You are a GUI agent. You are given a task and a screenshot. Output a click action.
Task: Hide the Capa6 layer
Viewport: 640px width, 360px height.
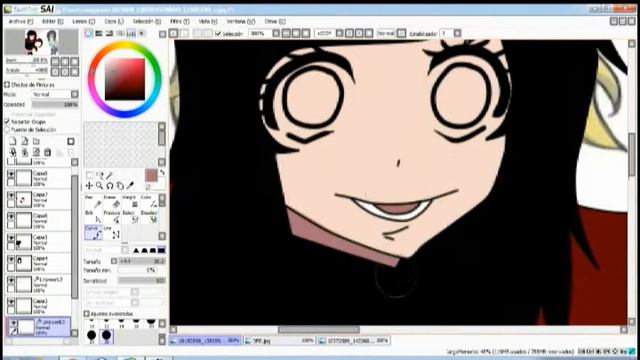pyautogui.click(x=11, y=216)
